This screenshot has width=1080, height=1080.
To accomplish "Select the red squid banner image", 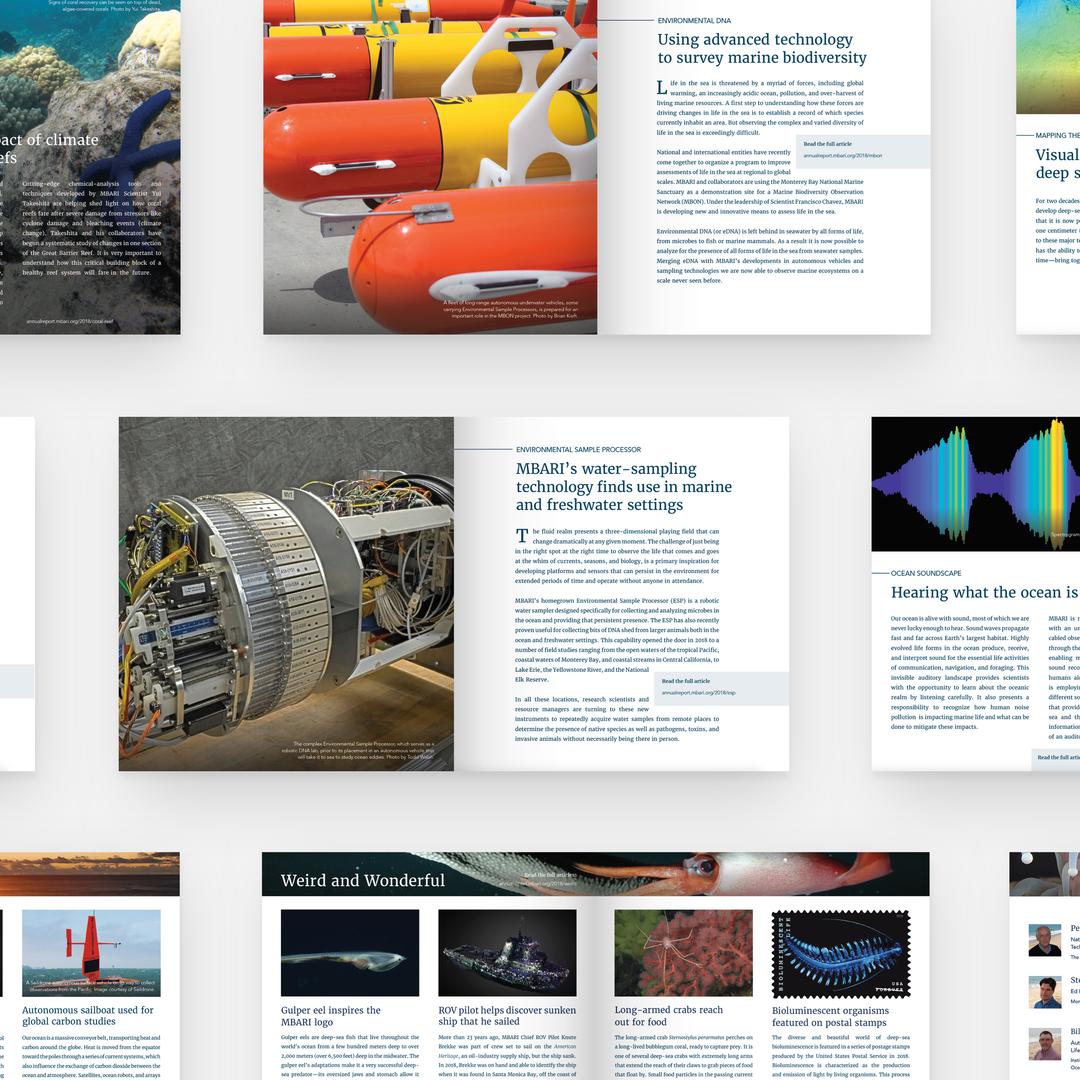I will coord(595,874).
